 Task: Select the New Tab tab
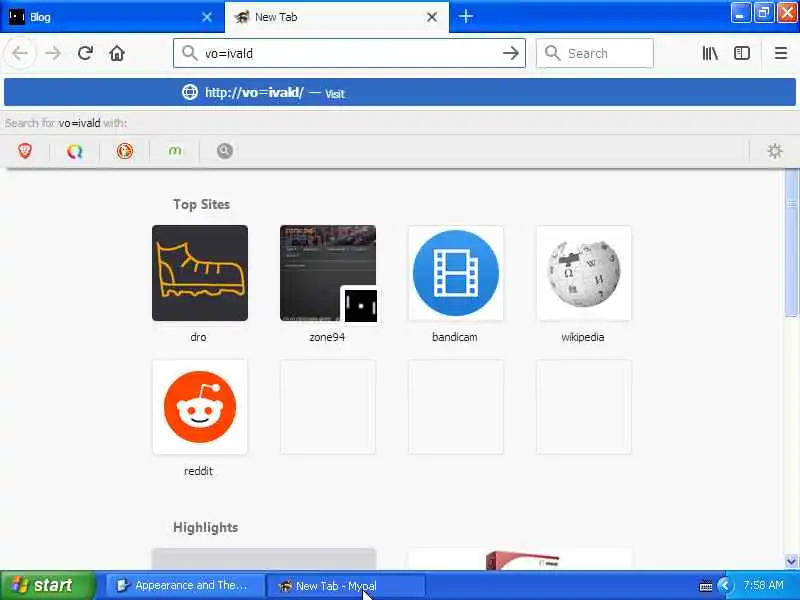point(337,17)
